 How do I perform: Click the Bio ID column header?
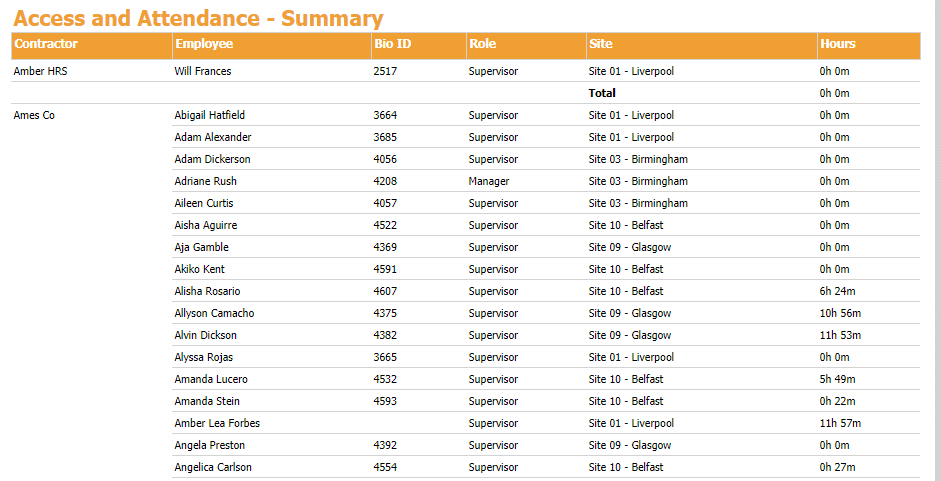[x=393, y=44]
